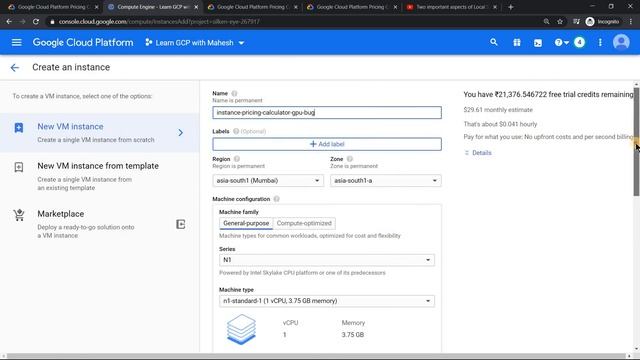Click the browser zoom magnifier icon
This screenshot has width=640, height=360.
click(546, 21)
